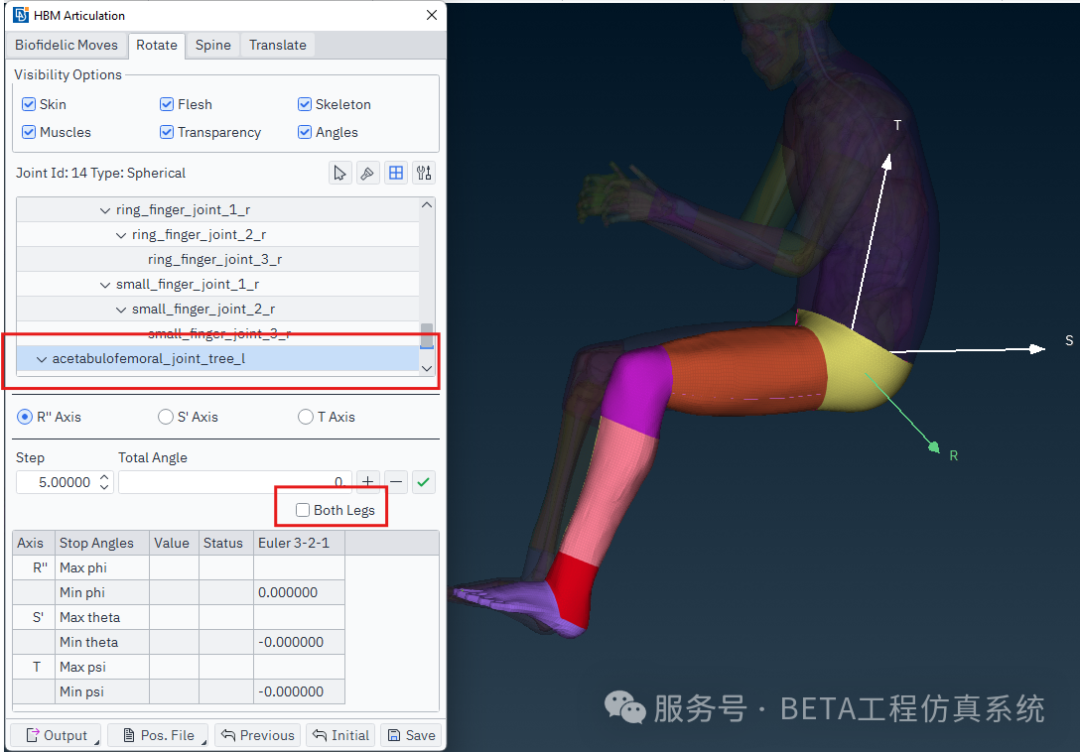The width and height of the screenshot is (1080, 752).
Task: Click the pick-from-screen cursor icon
Action: [340, 173]
